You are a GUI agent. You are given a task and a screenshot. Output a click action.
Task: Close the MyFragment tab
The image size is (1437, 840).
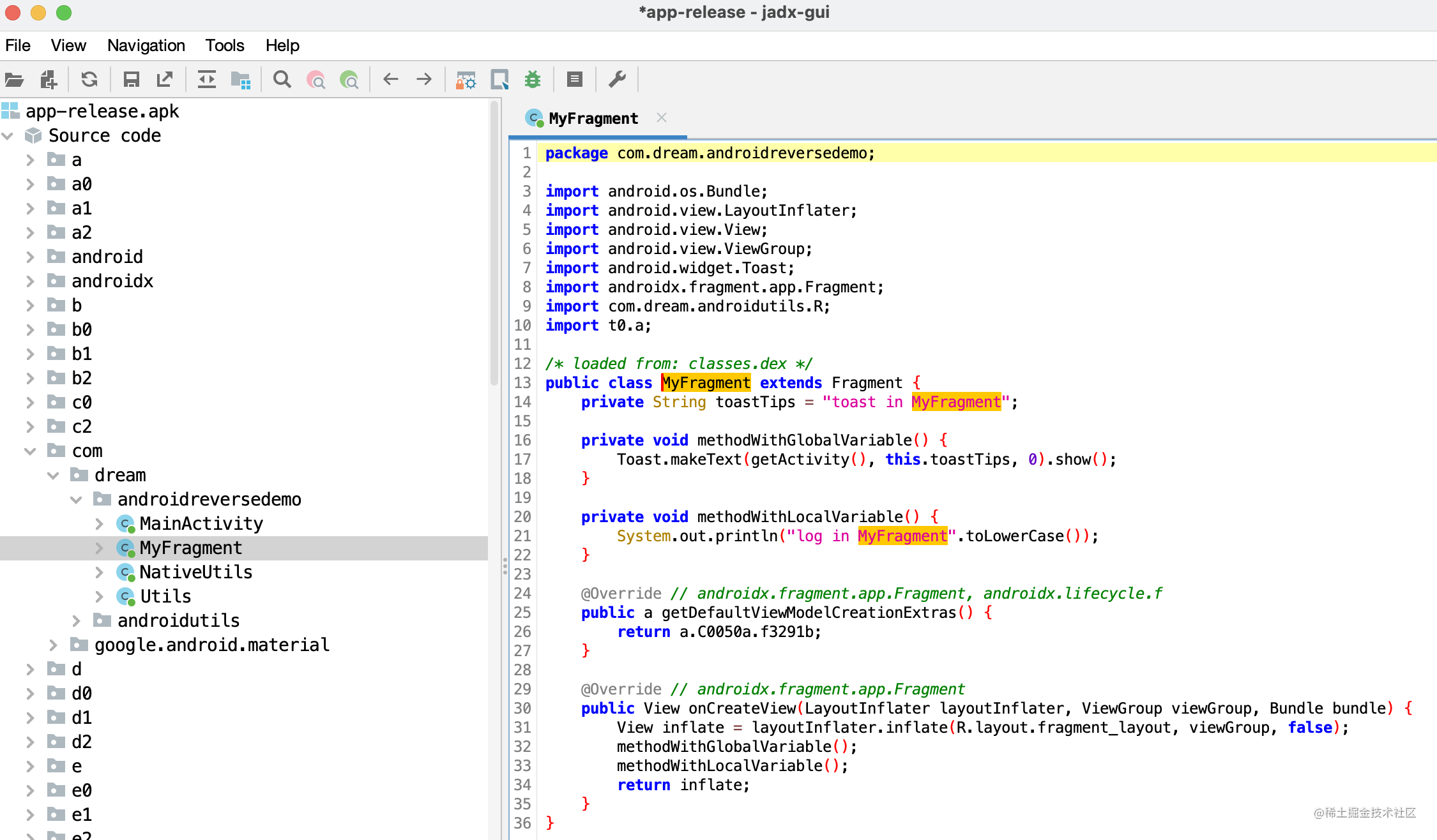click(662, 118)
